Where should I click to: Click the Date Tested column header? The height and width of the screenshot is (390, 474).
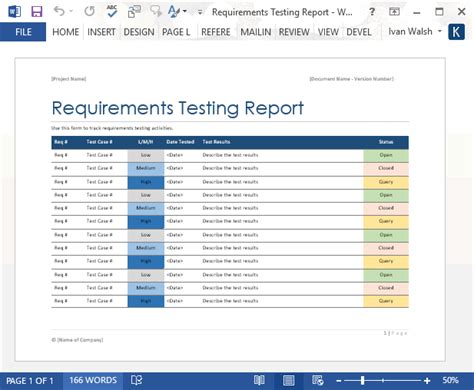[x=180, y=142]
